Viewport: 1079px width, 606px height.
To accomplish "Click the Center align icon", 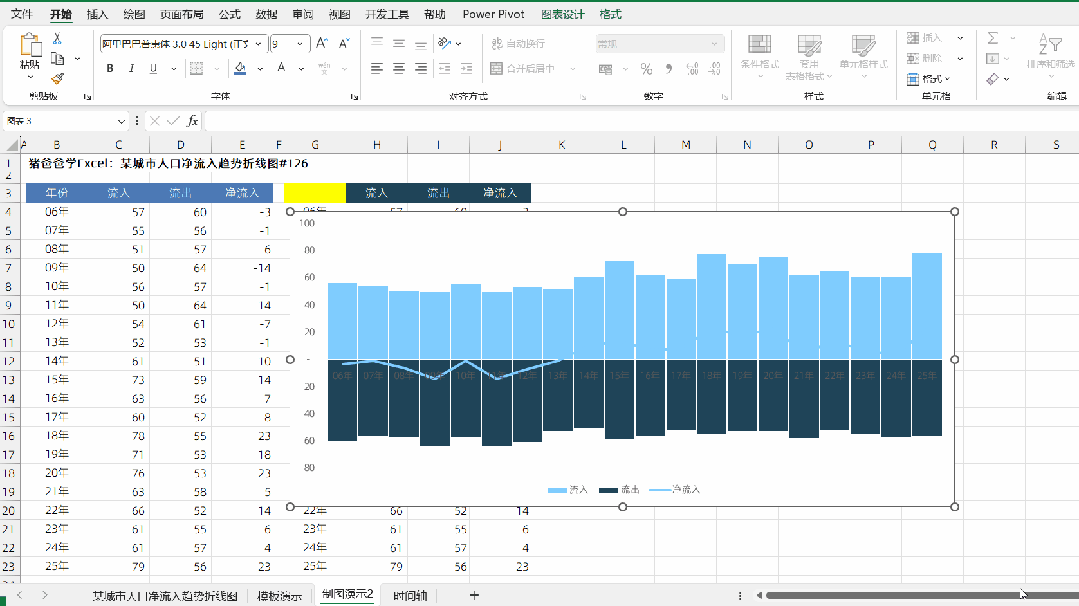I will (x=399, y=69).
